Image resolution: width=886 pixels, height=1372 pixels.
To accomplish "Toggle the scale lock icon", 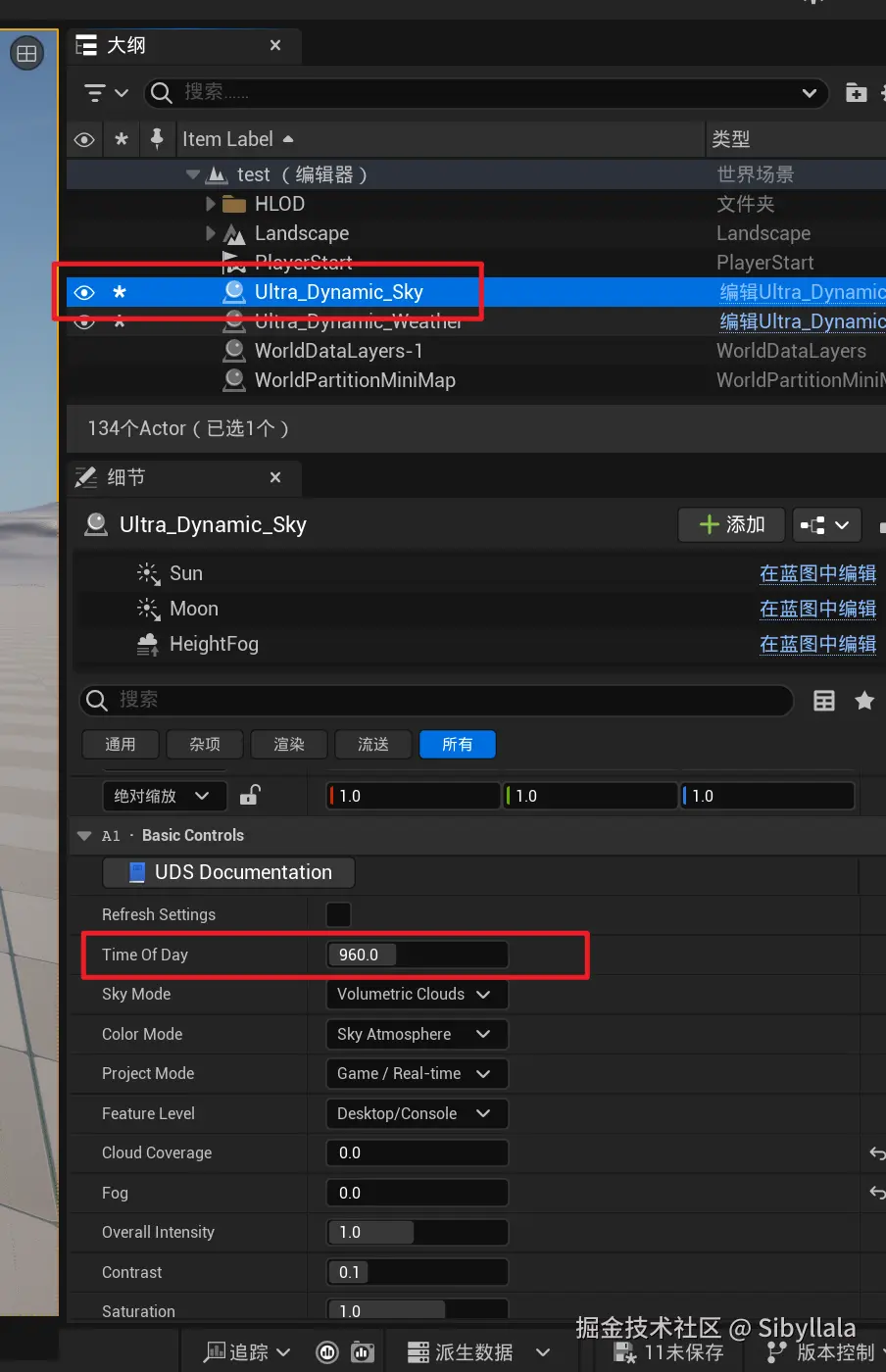I will click(x=250, y=795).
